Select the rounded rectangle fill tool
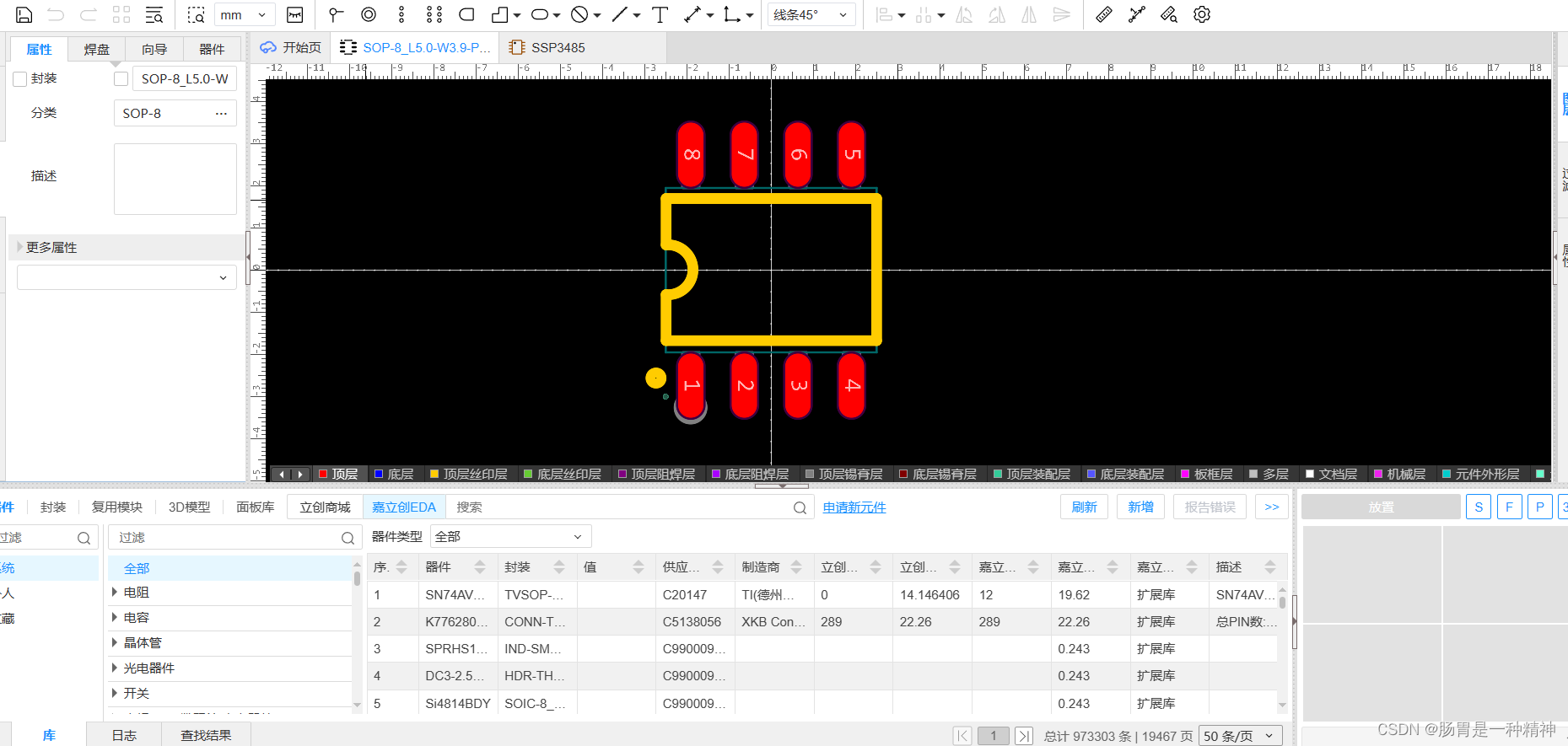This screenshot has width=1568, height=746. [x=466, y=14]
